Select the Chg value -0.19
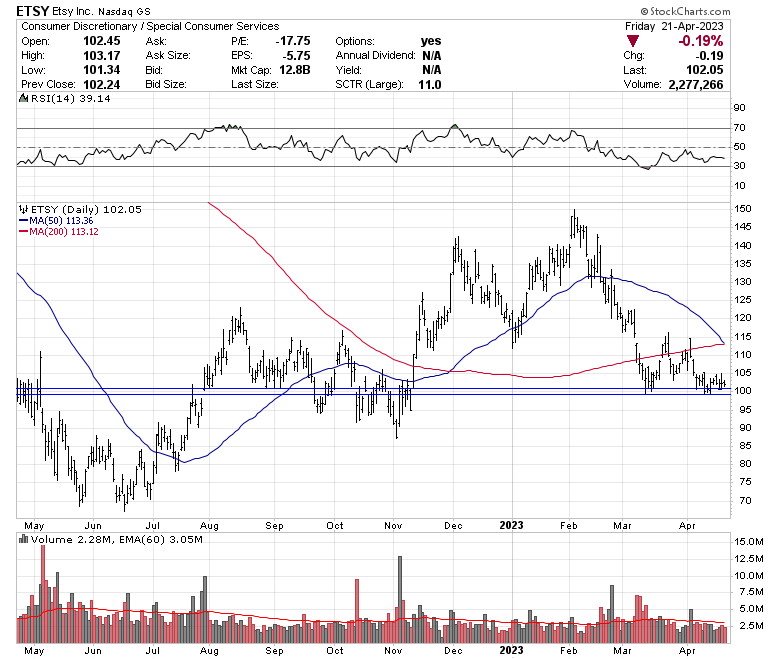Screen dimensions: 780x659 point(709,55)
